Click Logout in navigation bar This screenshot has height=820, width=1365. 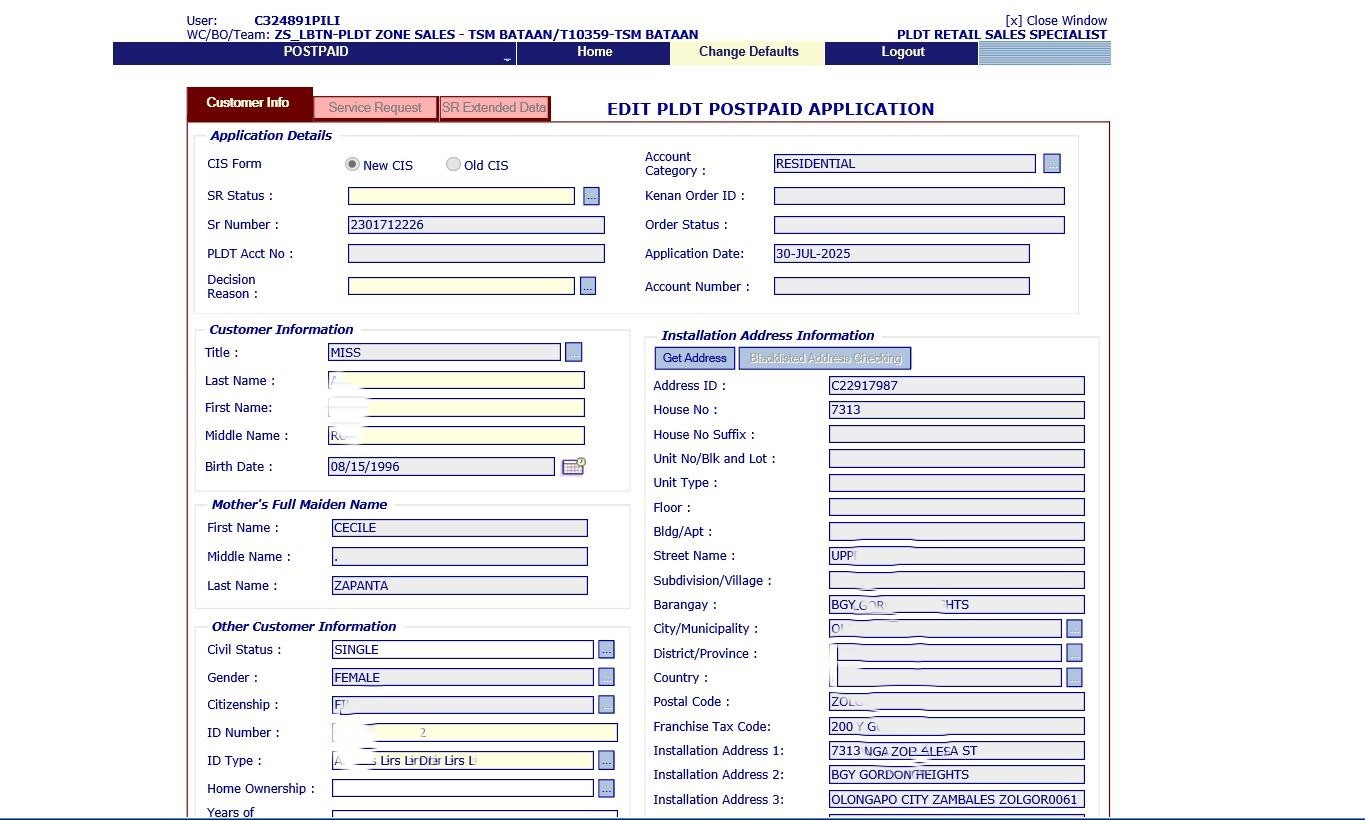click(x=902, y=53)
